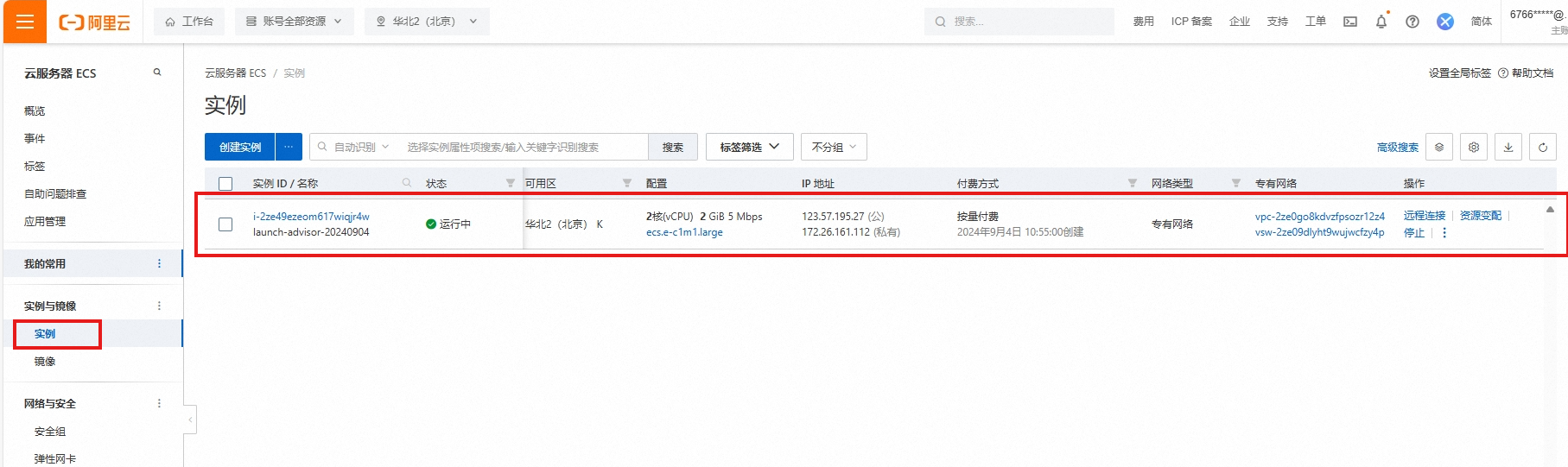Click the 搜索 button
Screen dimensions: 1568x467
673,147
